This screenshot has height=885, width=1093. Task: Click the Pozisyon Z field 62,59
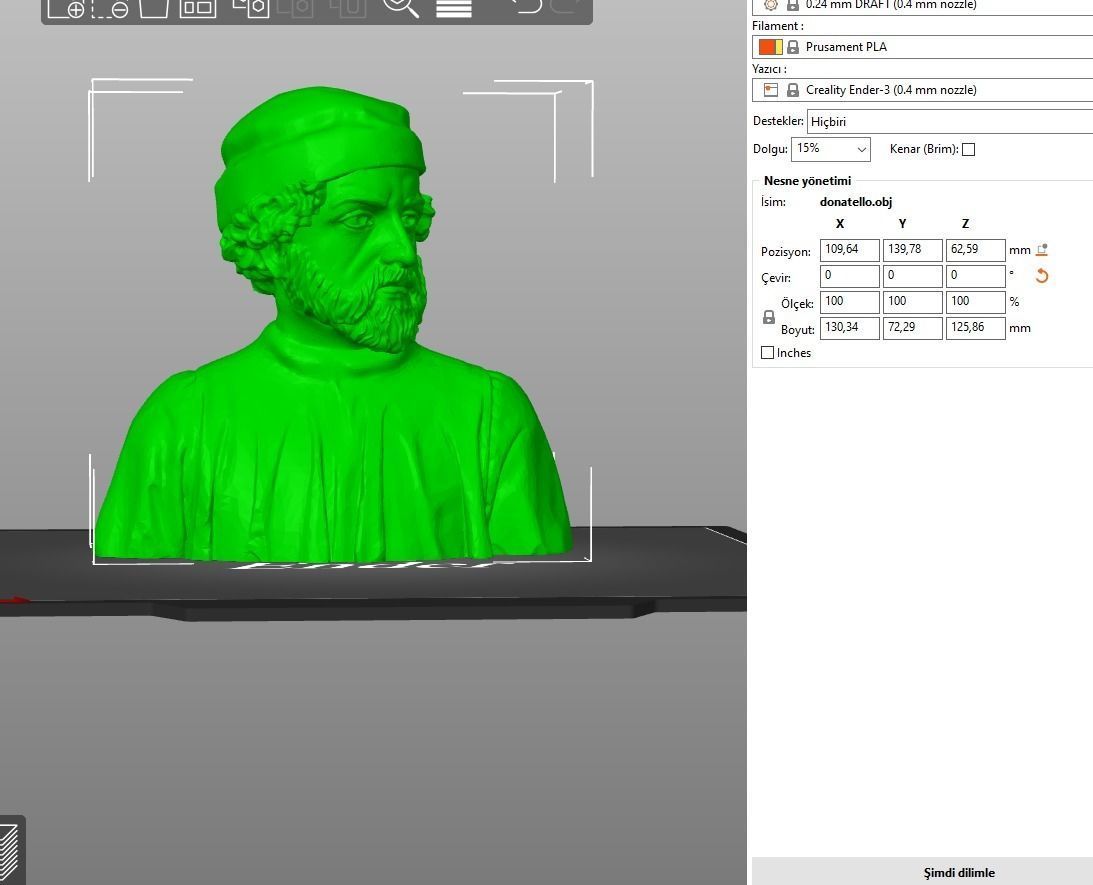[975, 249]
